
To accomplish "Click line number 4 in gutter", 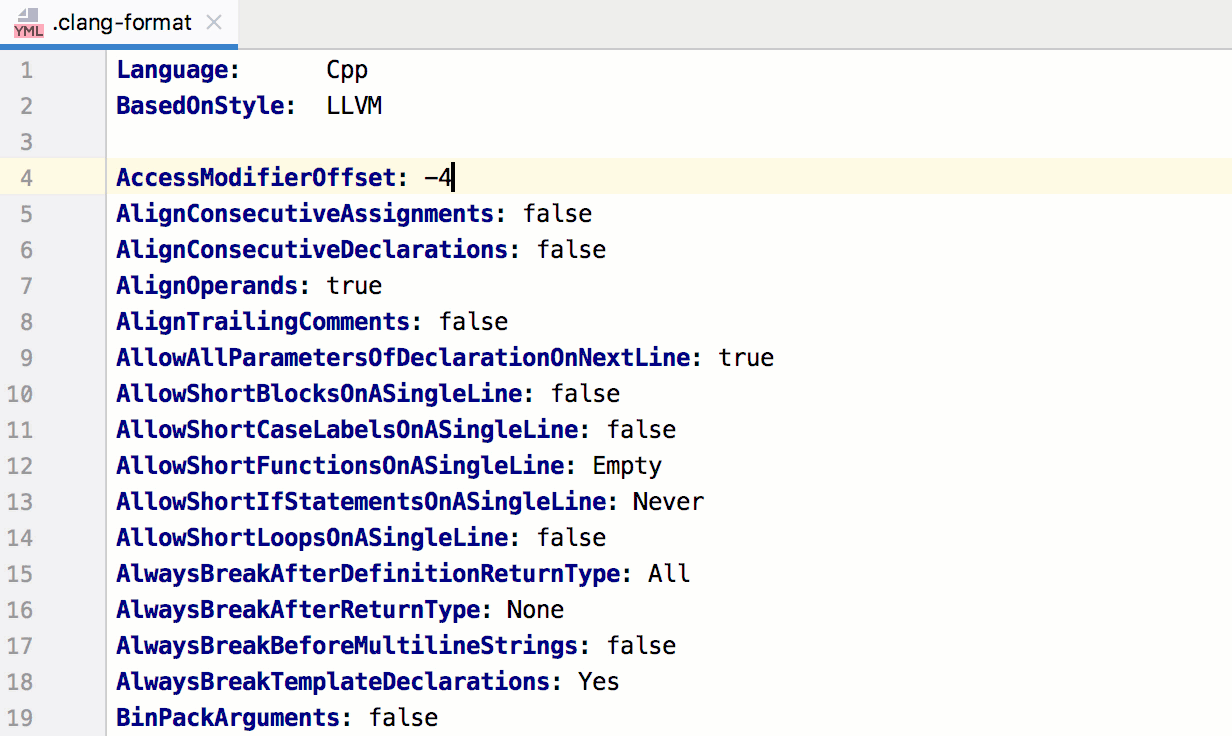I will pyautogui.click(x=26, y=178).
